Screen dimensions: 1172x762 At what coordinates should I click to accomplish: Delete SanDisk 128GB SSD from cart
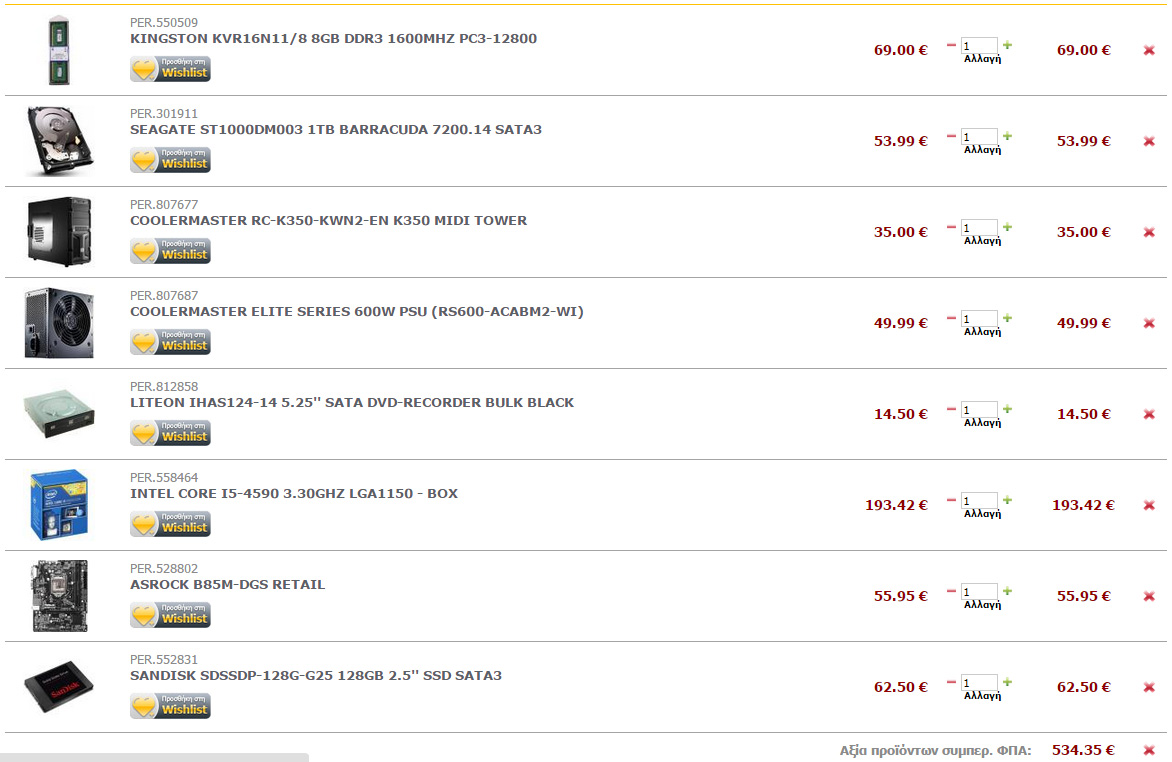click(1149, 687)
